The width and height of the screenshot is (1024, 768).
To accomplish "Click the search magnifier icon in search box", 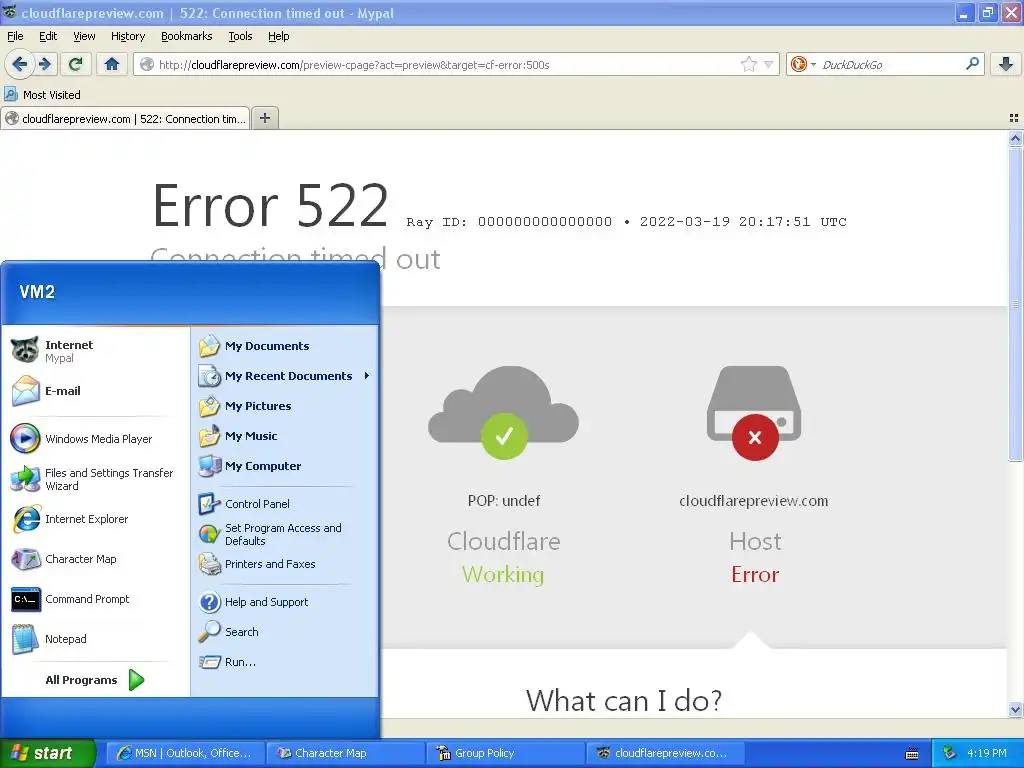I will click(x=972, y=64).
